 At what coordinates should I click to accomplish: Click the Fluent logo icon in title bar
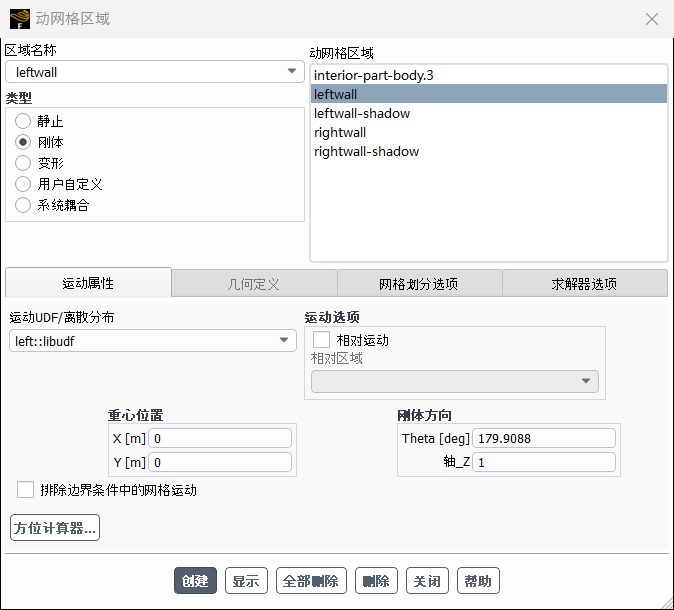(20, 19)
